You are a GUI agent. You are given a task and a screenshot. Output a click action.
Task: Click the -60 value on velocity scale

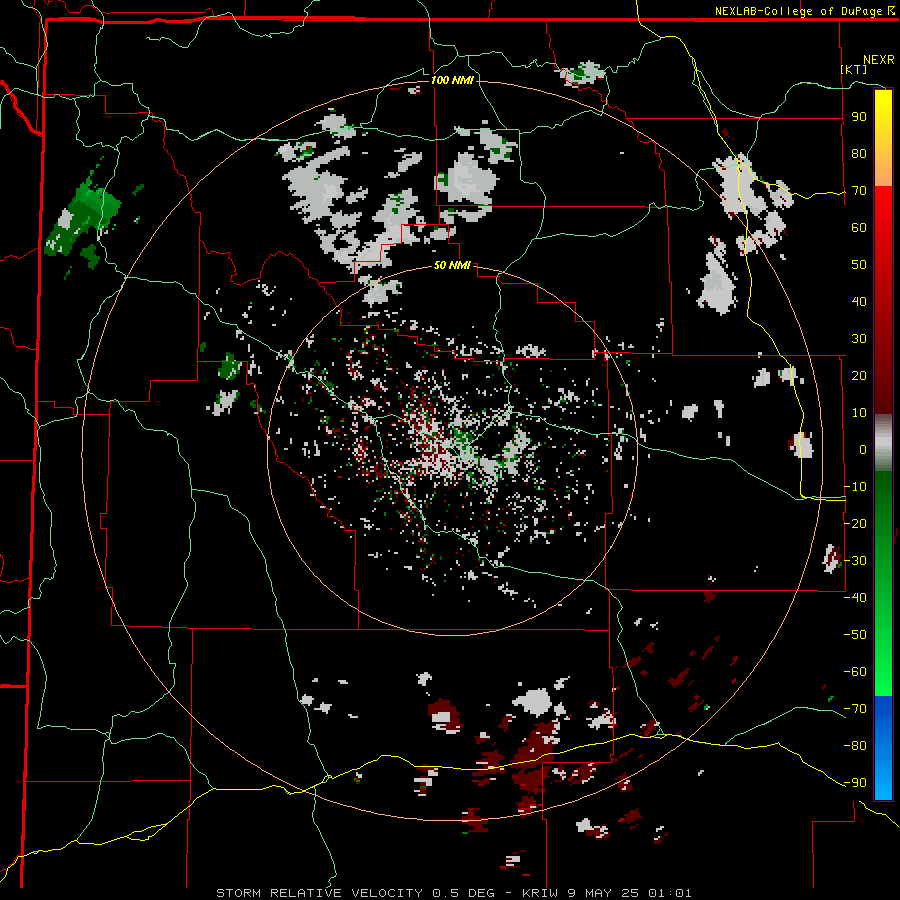coord(855,672)
